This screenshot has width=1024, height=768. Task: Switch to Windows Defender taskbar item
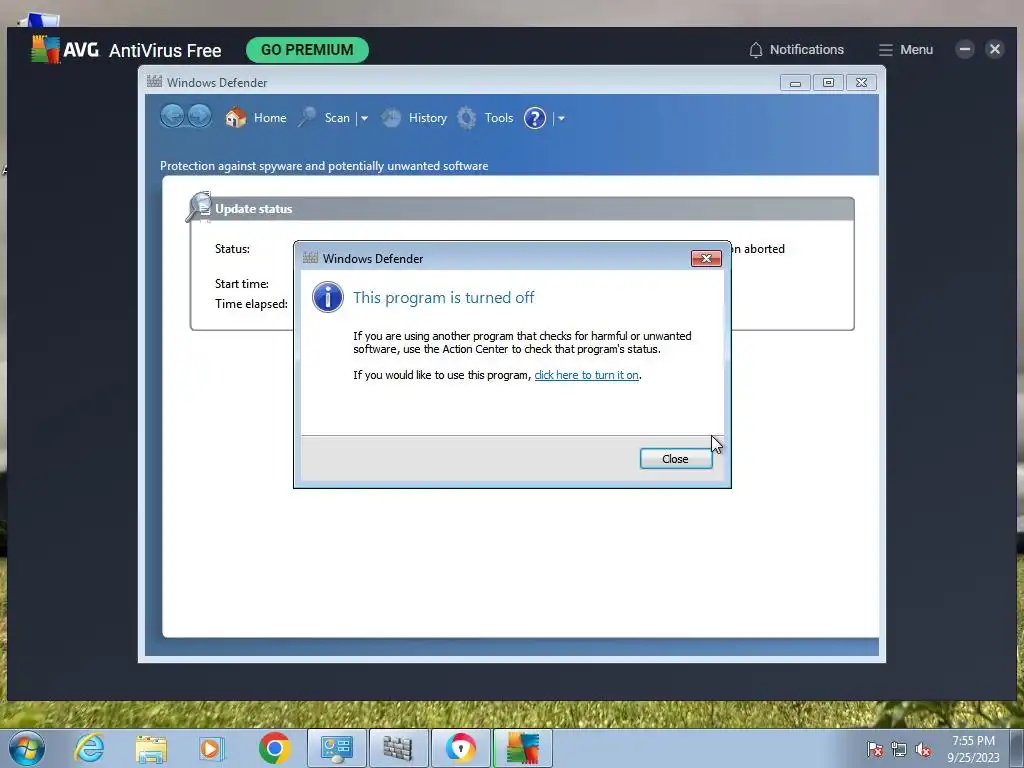point(398,748)
